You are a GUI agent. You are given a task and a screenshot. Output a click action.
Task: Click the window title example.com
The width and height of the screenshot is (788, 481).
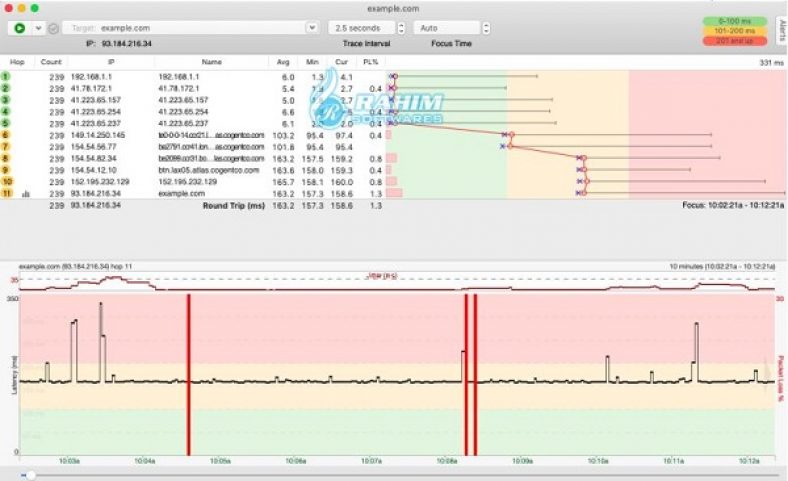(393, 9)
